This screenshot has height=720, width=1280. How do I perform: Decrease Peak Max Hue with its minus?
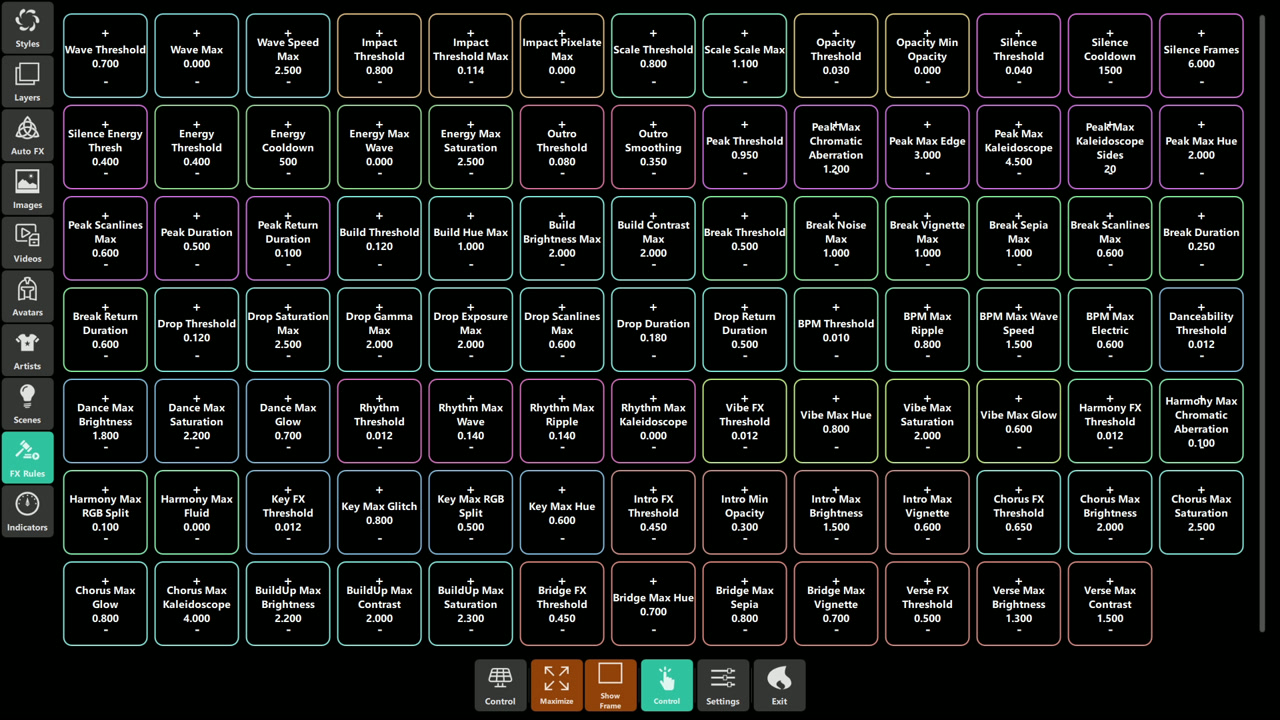pyautogui.click(x=1201, y=173)
